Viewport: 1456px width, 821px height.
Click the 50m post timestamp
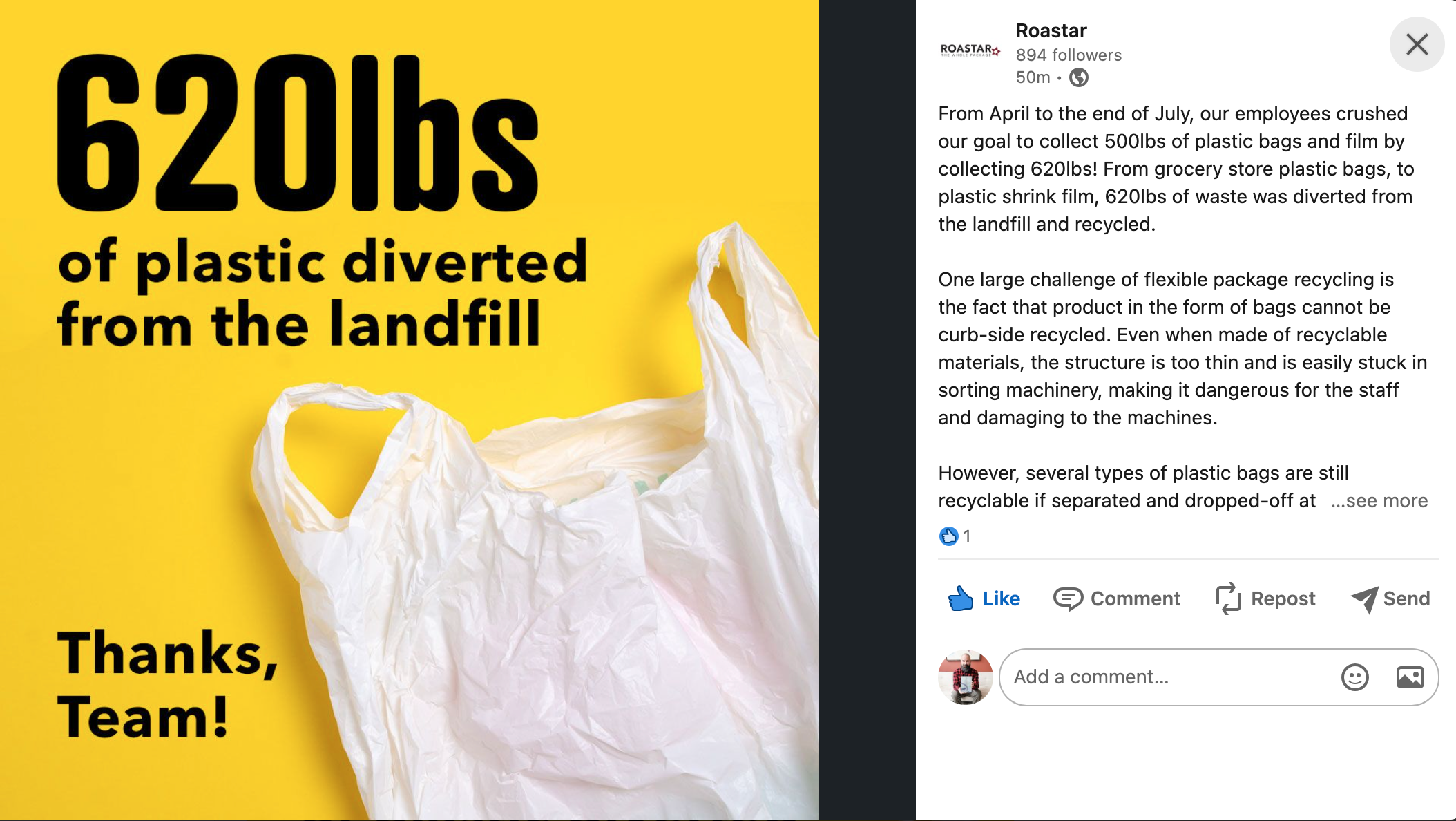coord(1033,77)
